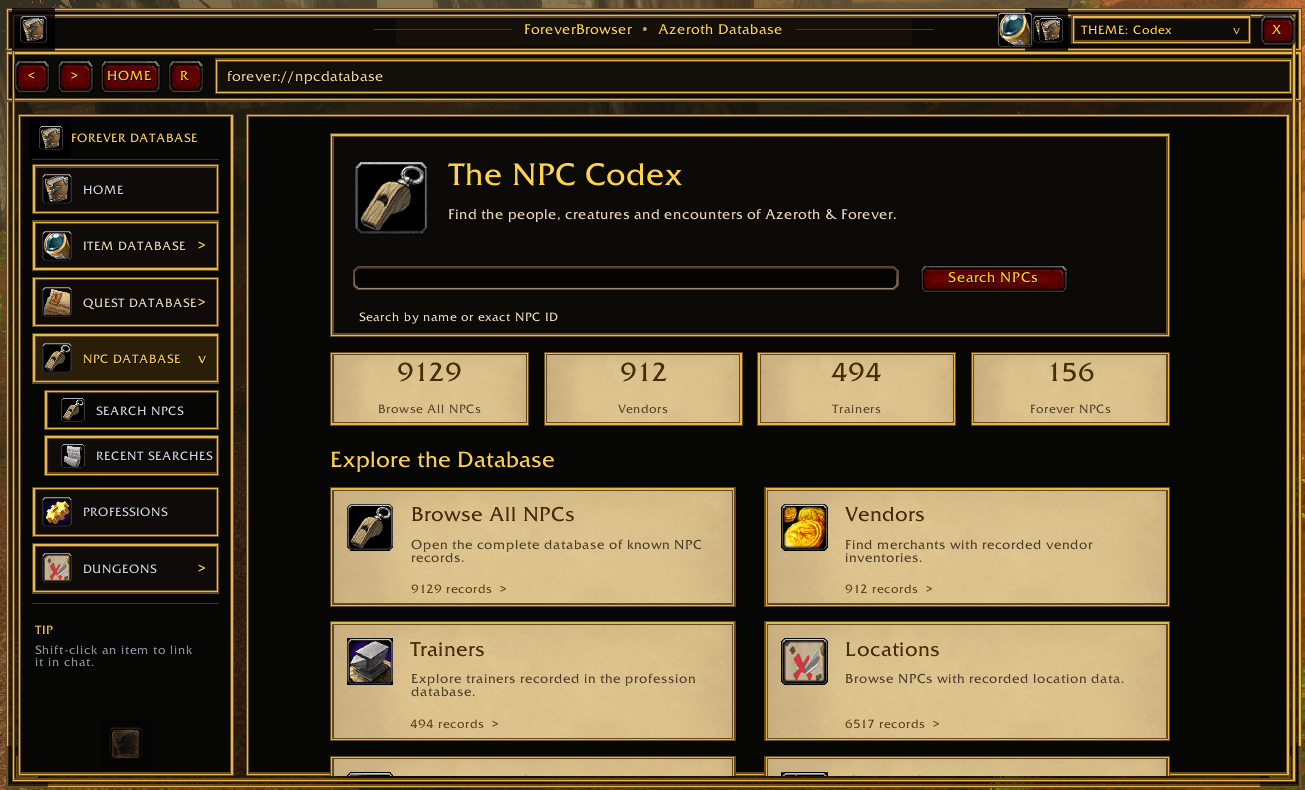Click the Search NPCs whistle icon
This screenshot has height=790, width=1305.
73,410
